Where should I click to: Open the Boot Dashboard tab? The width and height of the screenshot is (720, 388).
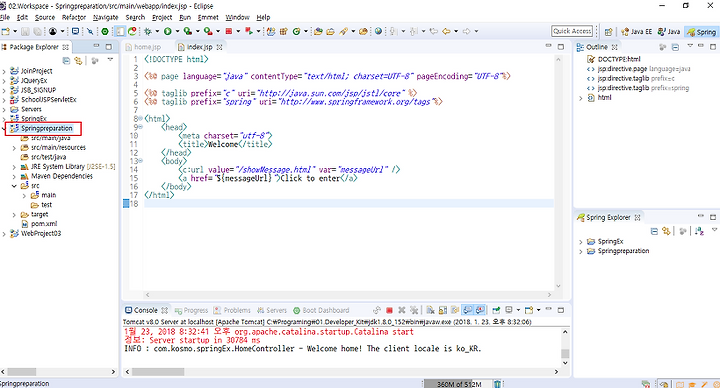click(x=321, y=310)
